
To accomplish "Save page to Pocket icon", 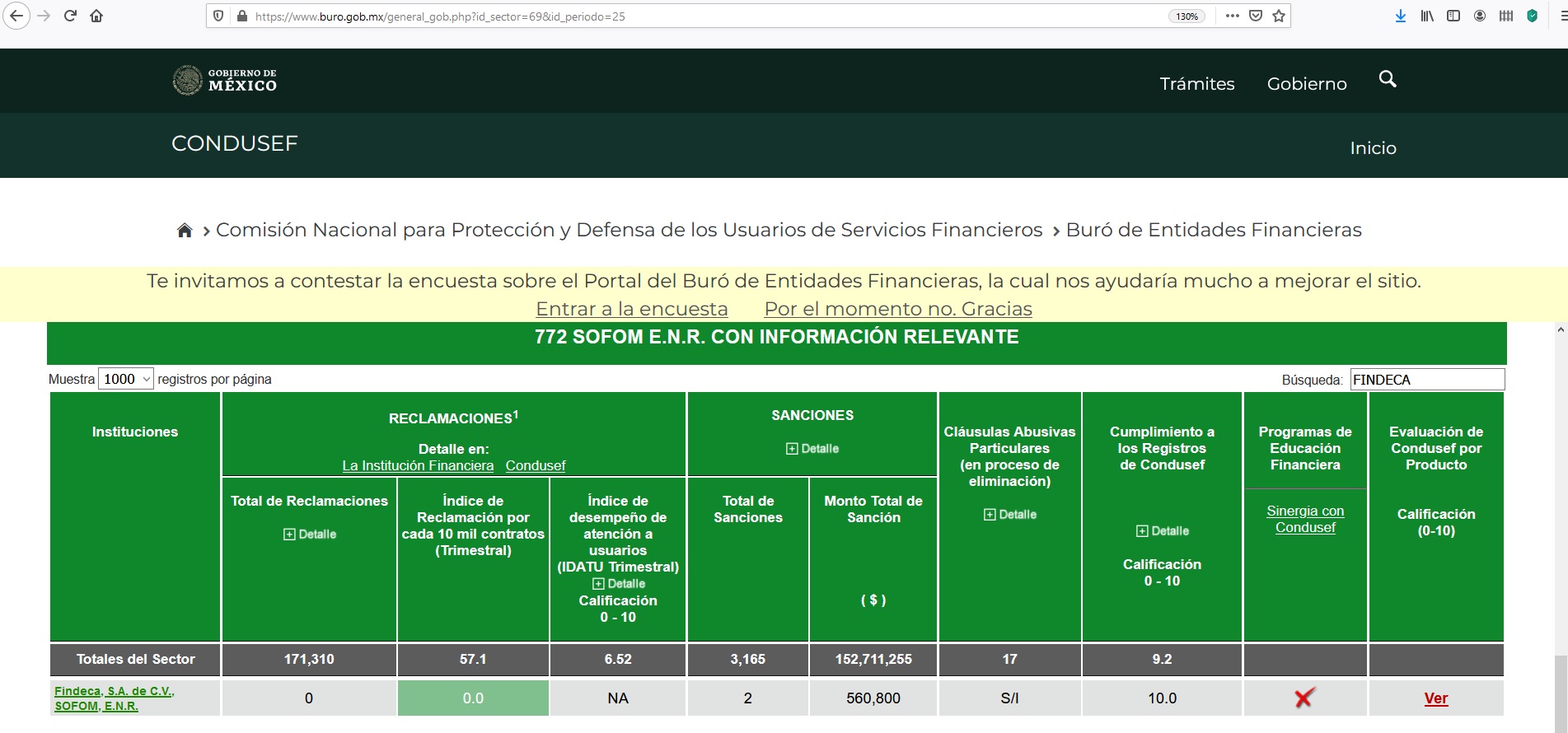I will click(x=1256, y=16).
